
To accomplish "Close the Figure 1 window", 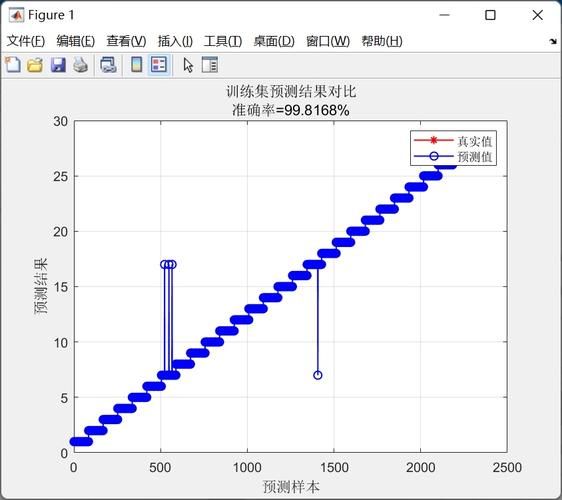I will point(538,15).
